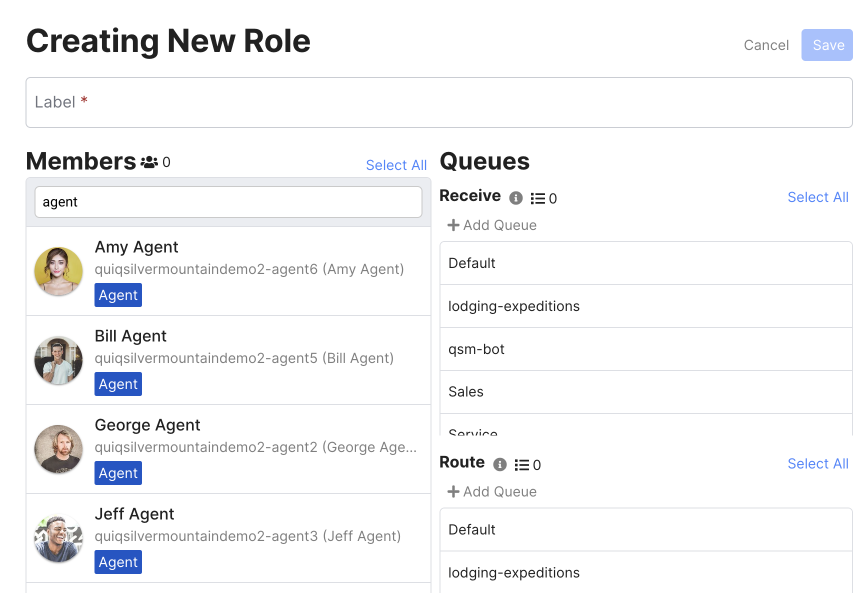
Task: Click the Route info icon
Action: [500, 465]
